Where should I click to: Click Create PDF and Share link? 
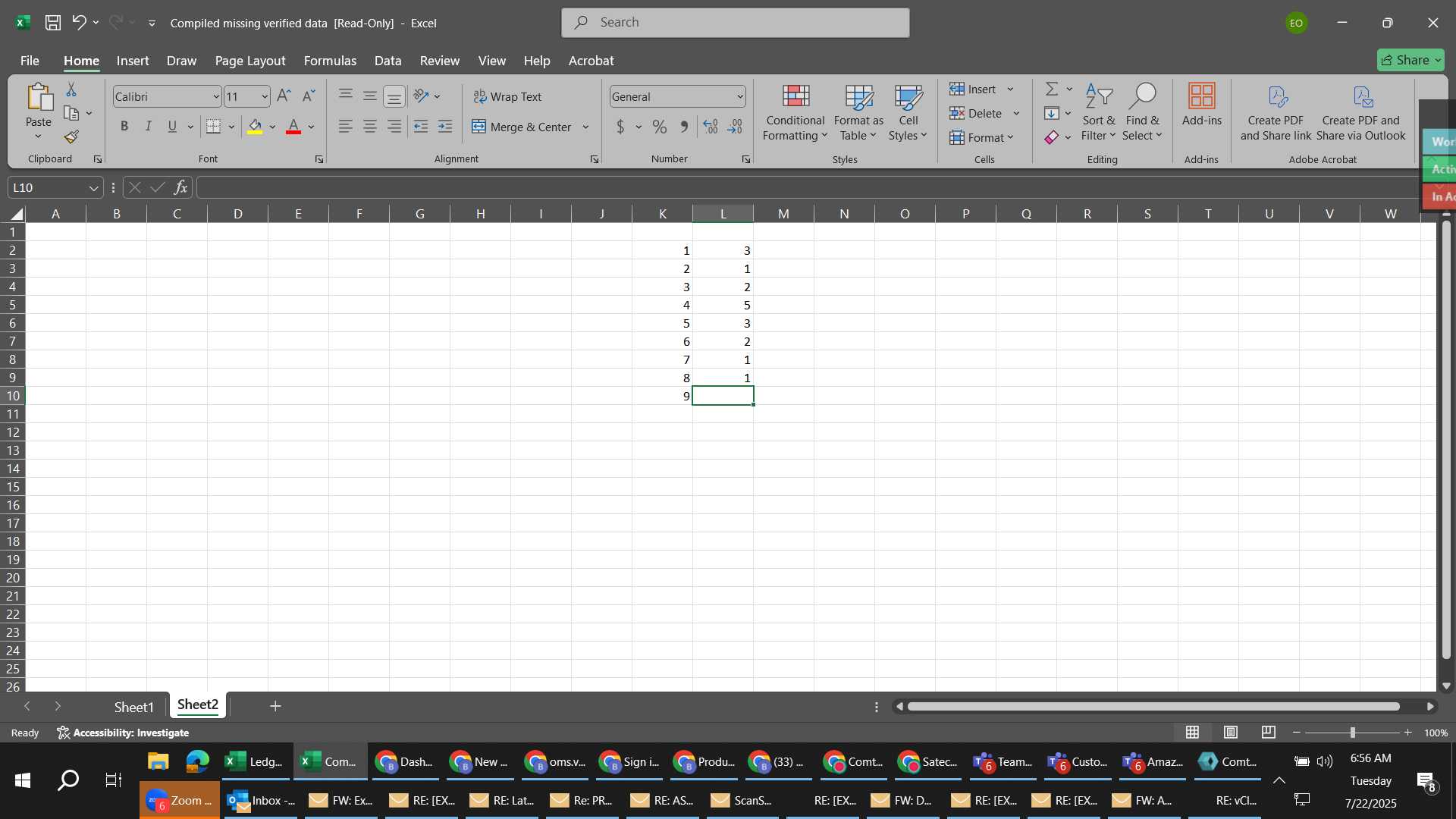click(1276, 112)
